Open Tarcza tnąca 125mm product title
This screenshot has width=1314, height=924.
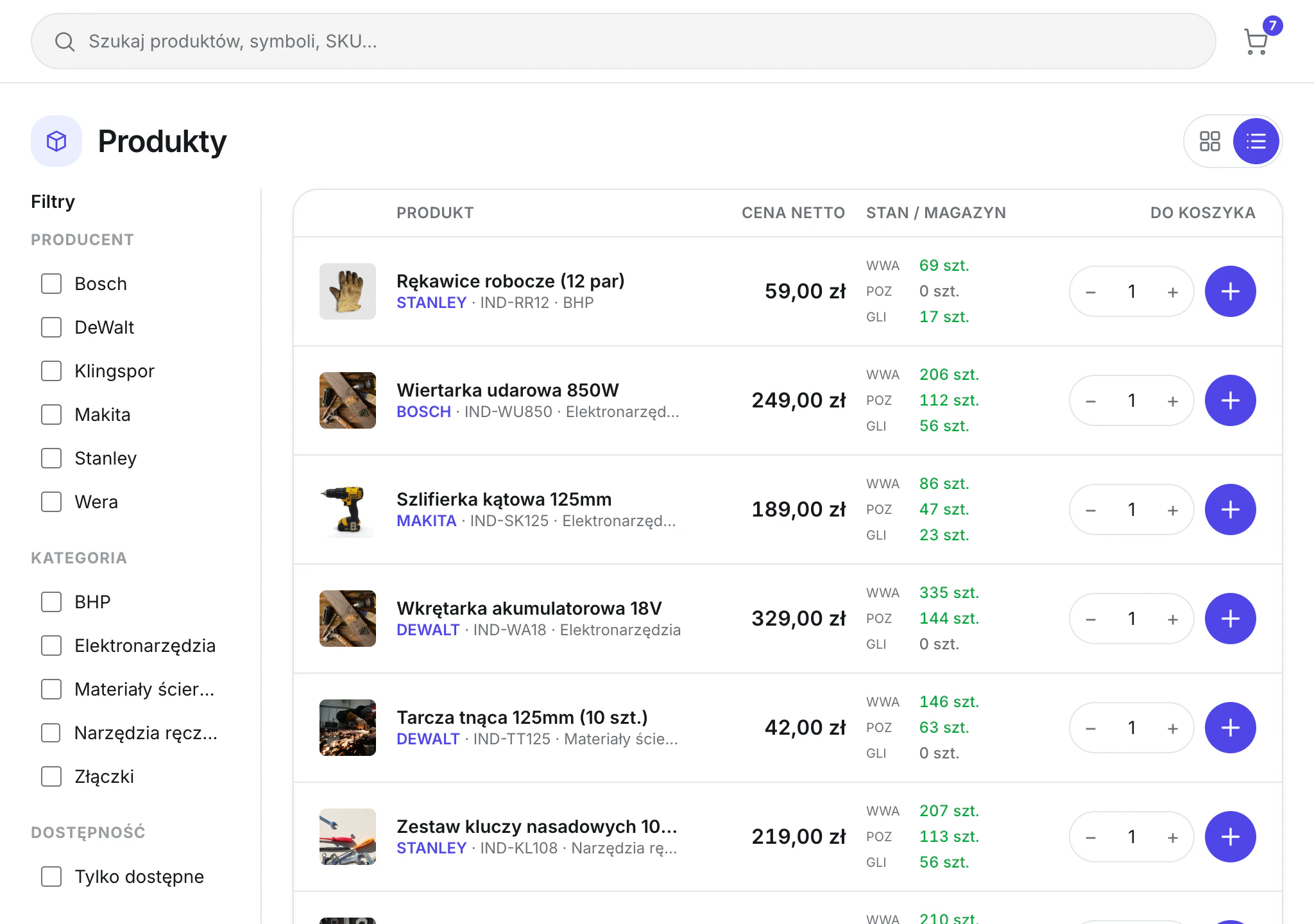coord(522,717)
